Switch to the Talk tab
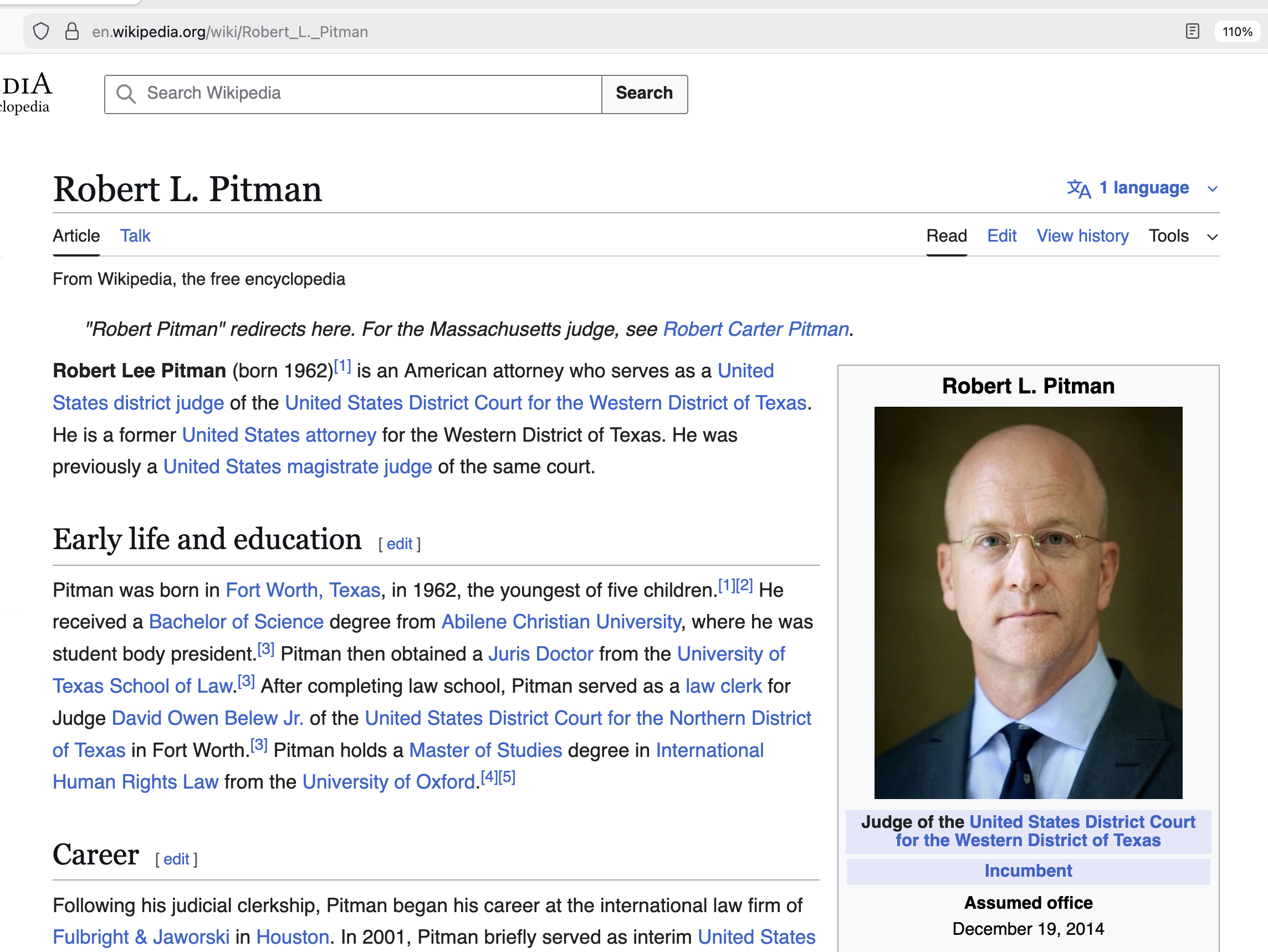Viewport: 1268px width, 952px height. coord(135,236)
